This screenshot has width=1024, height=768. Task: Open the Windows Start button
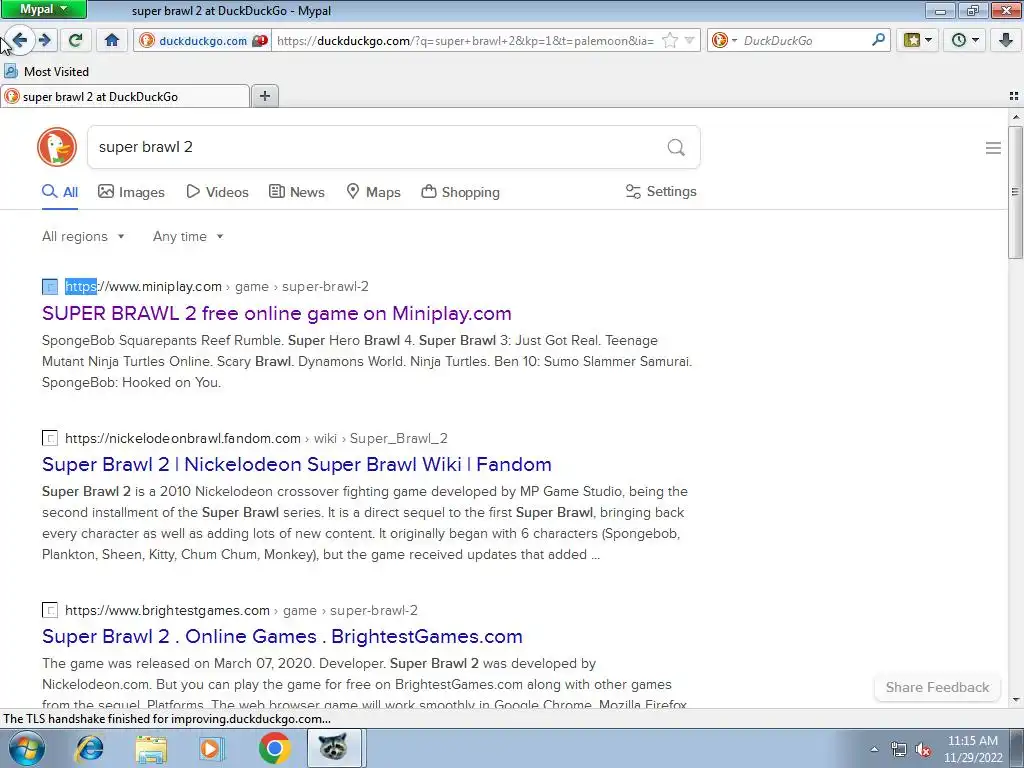click(x=25, y=748)
